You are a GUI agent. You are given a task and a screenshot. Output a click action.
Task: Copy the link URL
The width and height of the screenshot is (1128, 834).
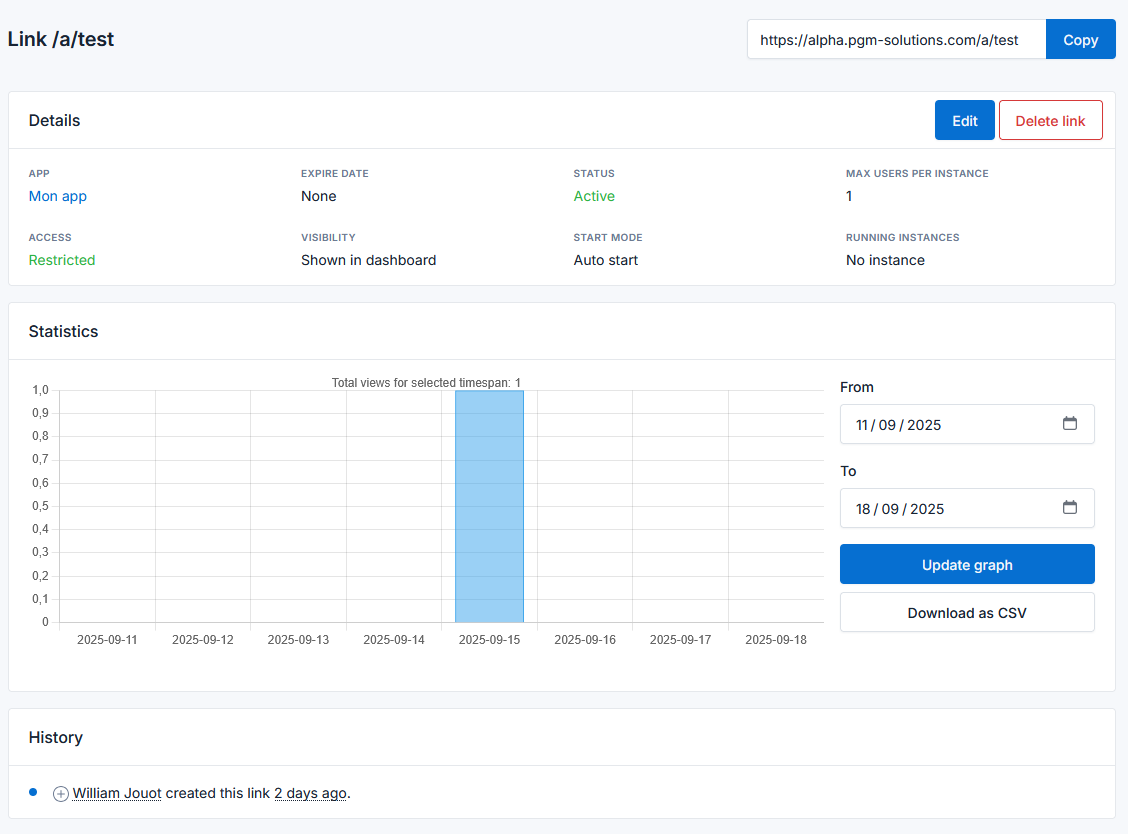1081,40
